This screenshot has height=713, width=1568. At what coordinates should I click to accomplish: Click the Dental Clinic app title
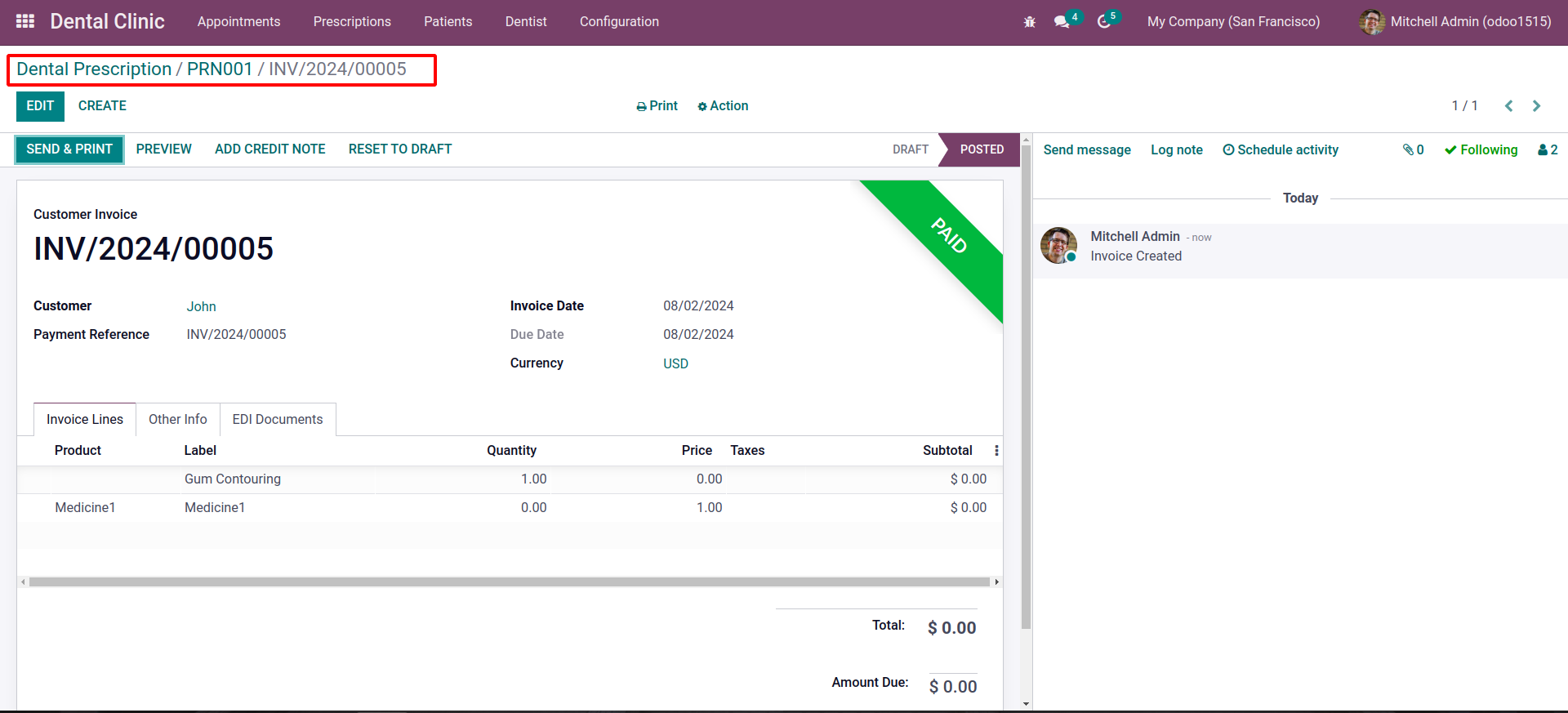107,22
